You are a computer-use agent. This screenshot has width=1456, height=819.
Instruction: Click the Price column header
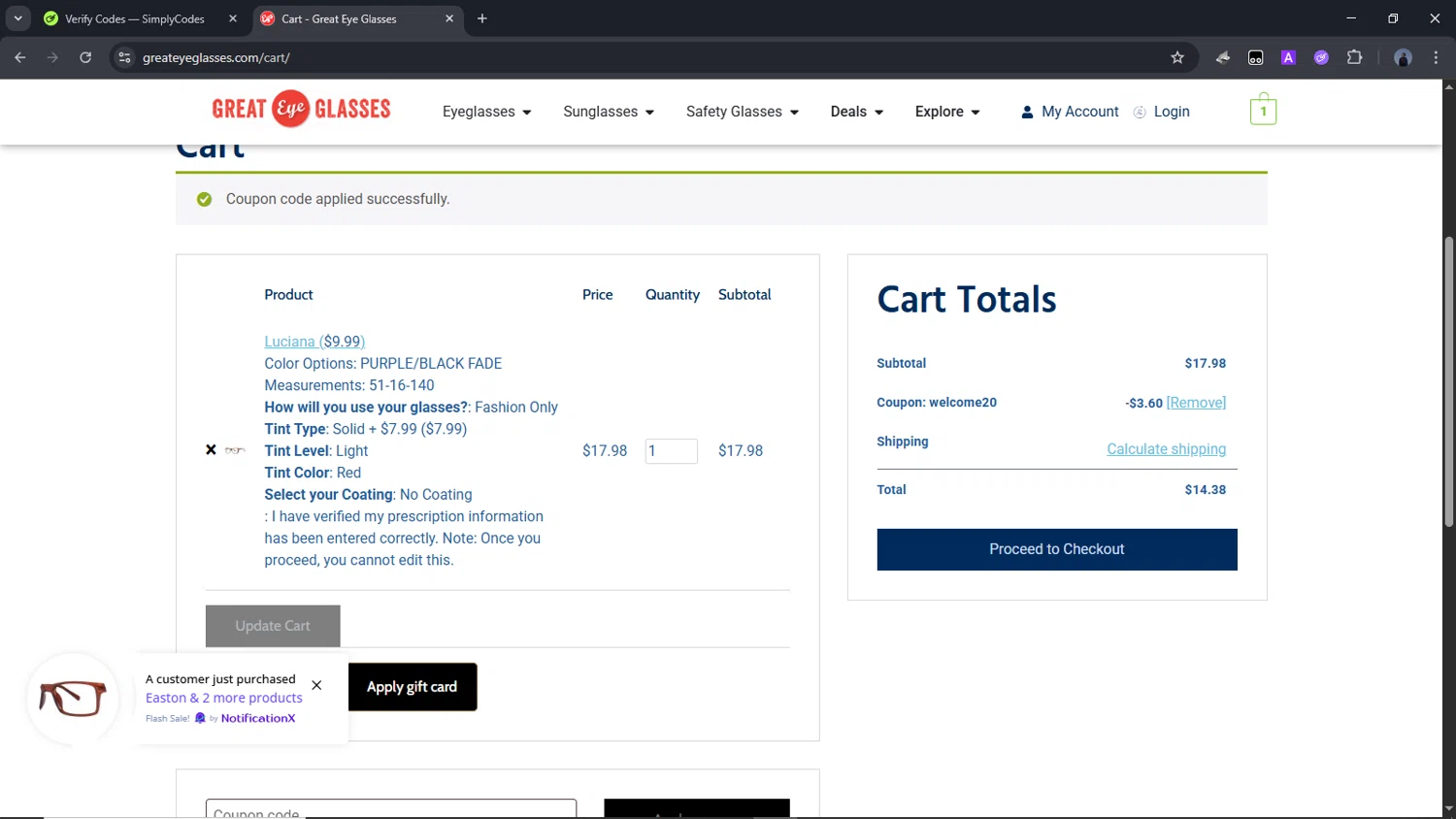click(x=597, y=295)
